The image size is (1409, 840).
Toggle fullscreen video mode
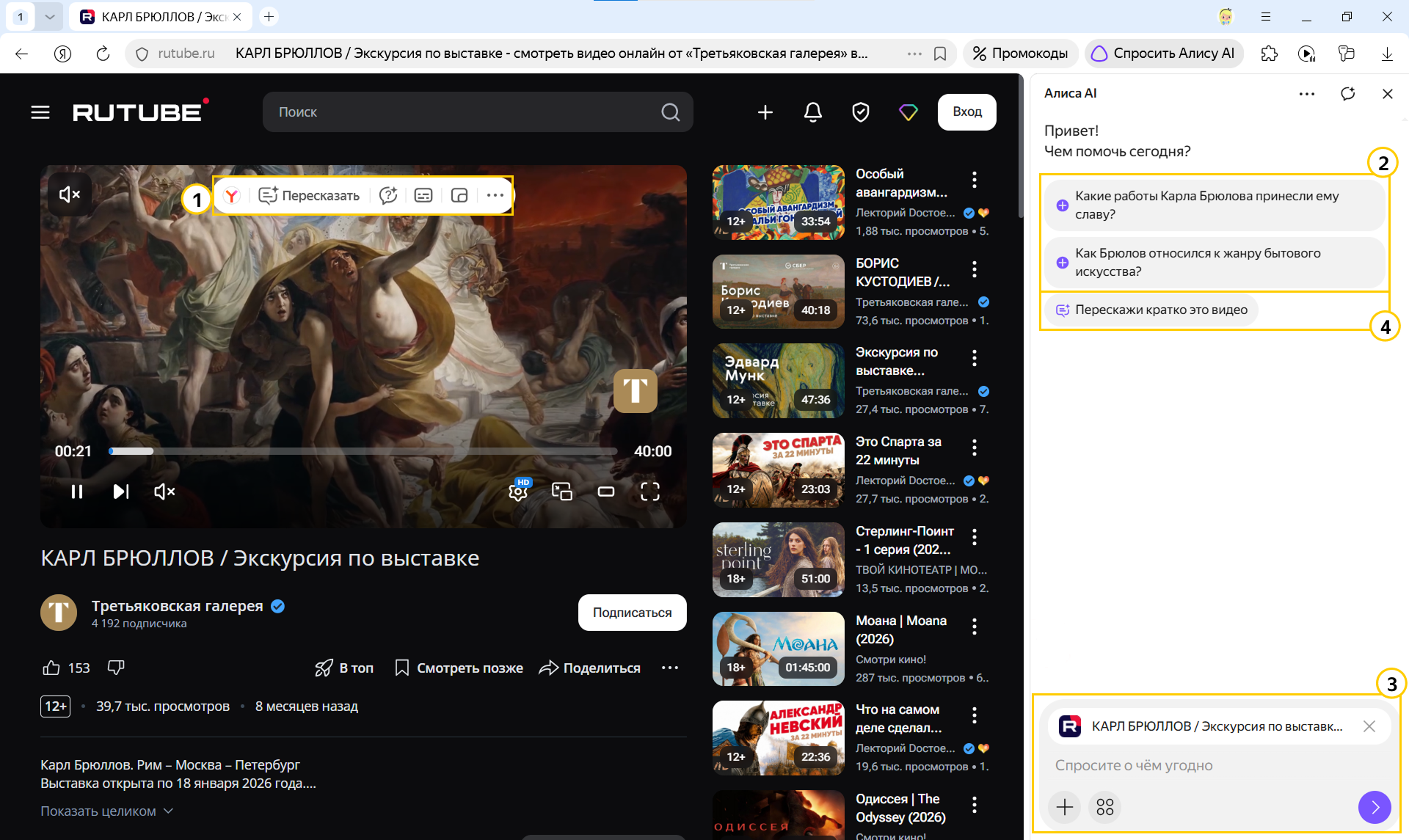[650, 491]
